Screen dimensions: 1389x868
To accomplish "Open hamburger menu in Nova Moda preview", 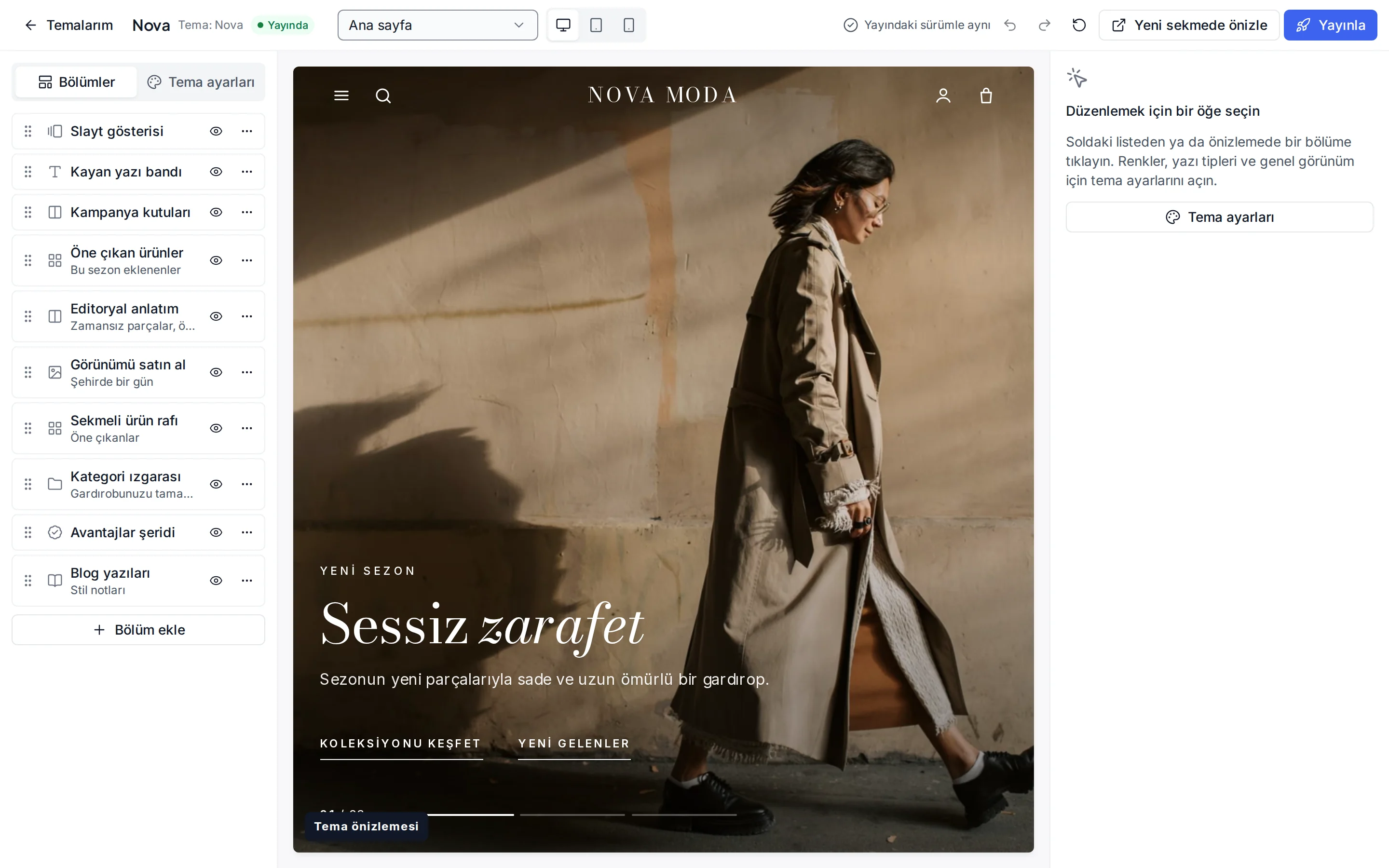I will pos(341,95).
